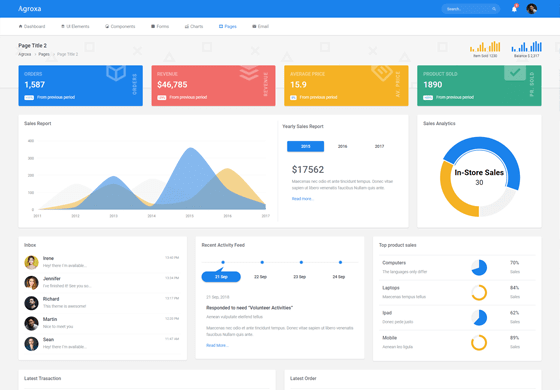Click the Agroxa logo
This screenshot has height=390, width=560.
pos(30,9)
